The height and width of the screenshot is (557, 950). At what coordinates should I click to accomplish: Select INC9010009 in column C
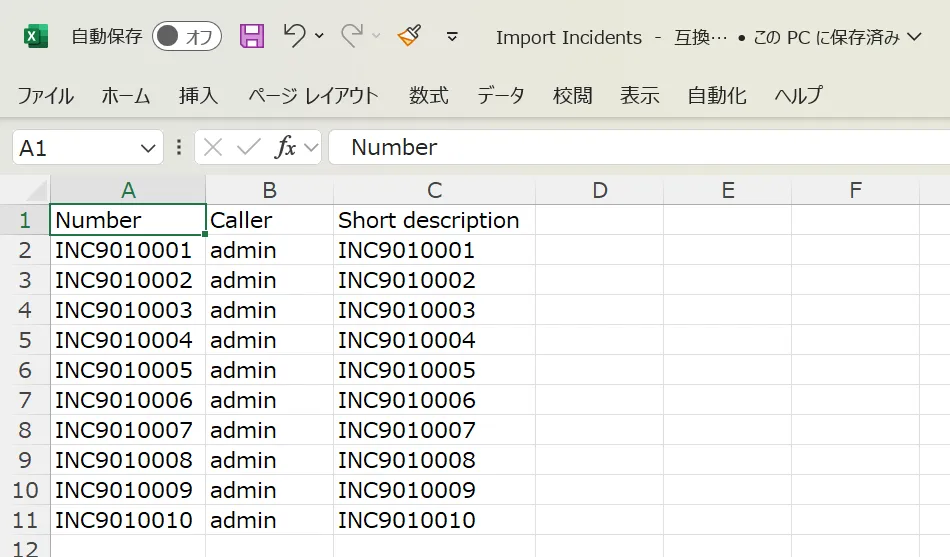(x=434, y=490)
